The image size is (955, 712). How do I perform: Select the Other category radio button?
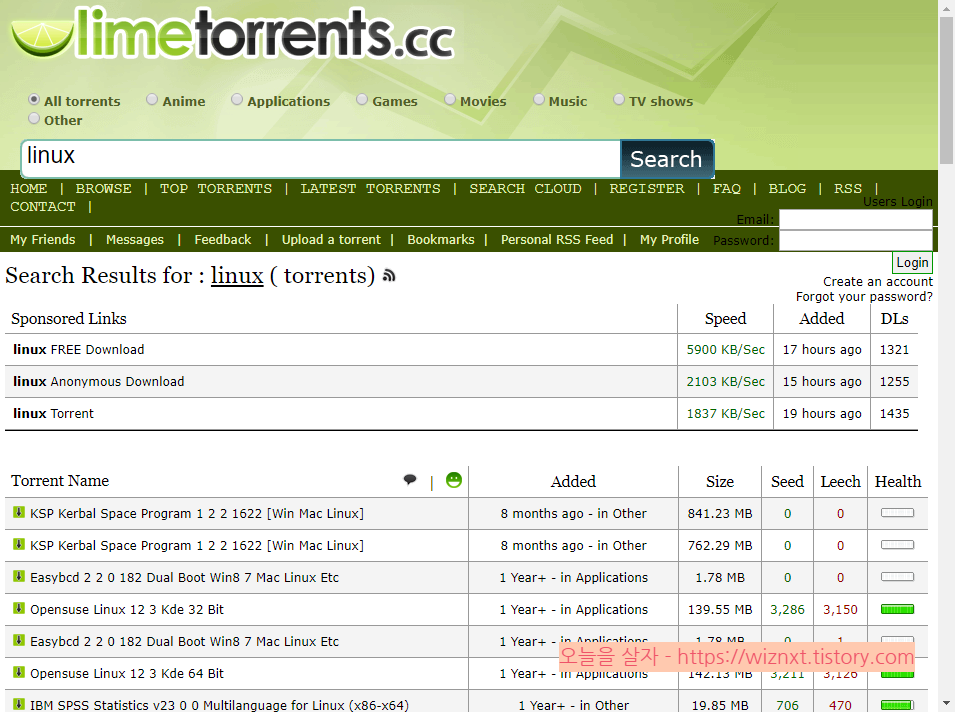pos(34,118)
